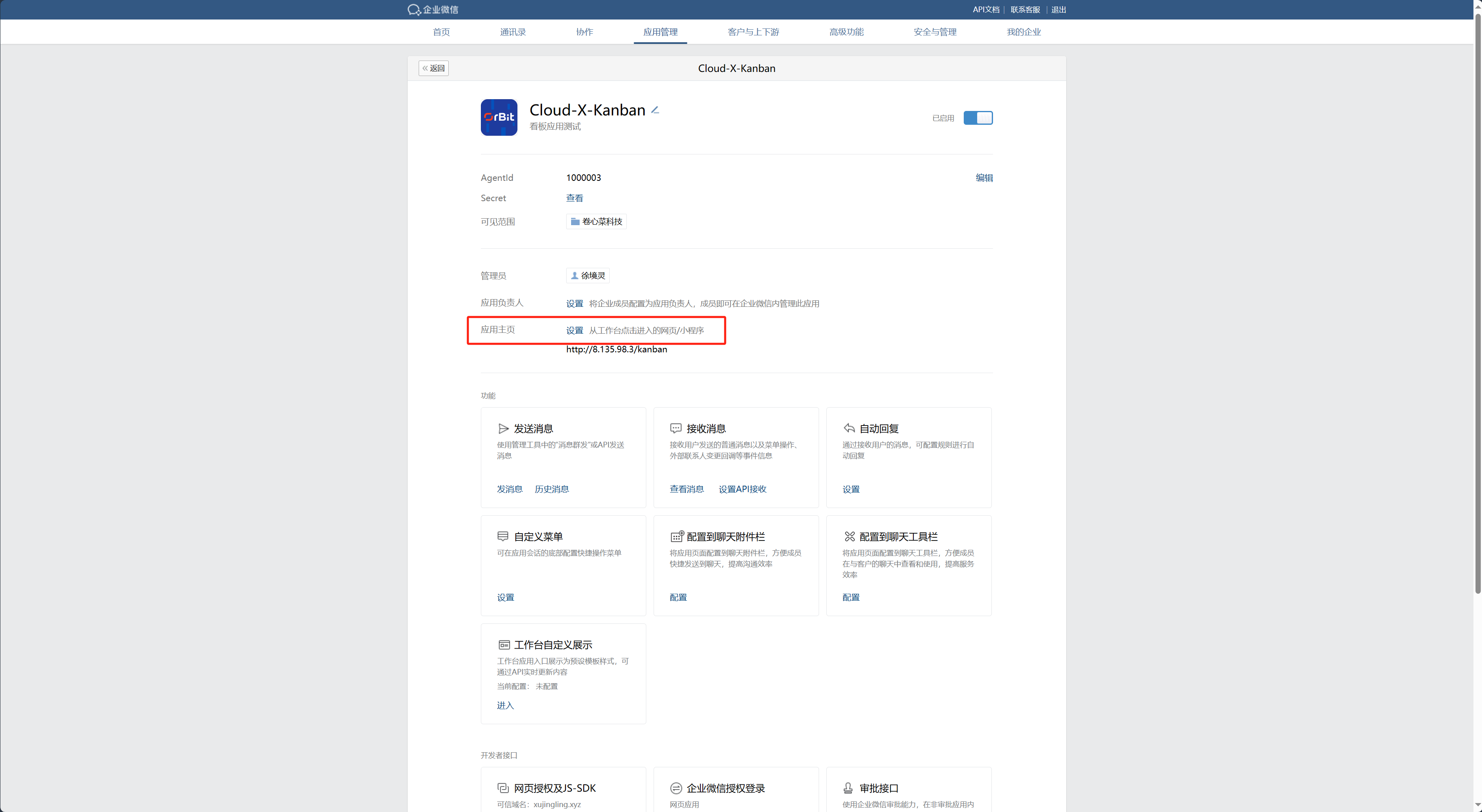This screenshot has height=812, width=1482.
Task: Click 配置 in 配置到聊天工具栏 card
Action: tap(851, 597)
